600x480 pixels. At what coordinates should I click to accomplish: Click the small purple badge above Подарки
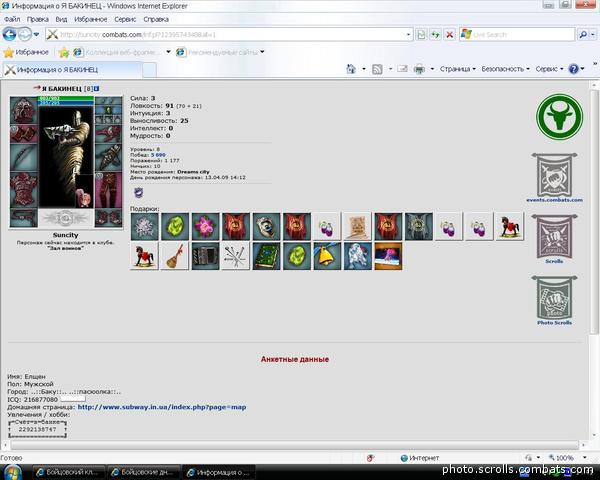139,193
